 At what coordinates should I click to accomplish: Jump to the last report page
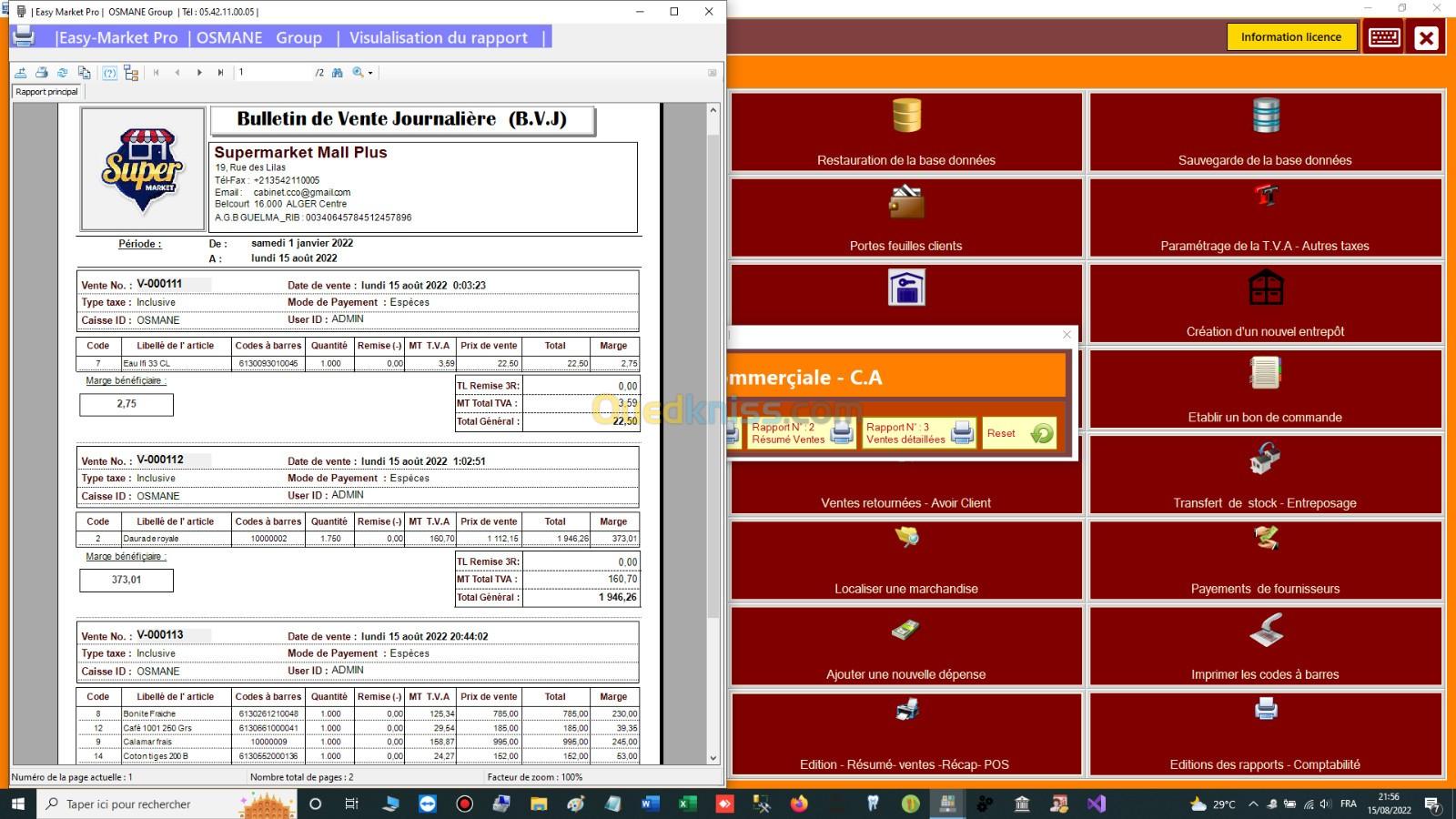coord(220,73)
